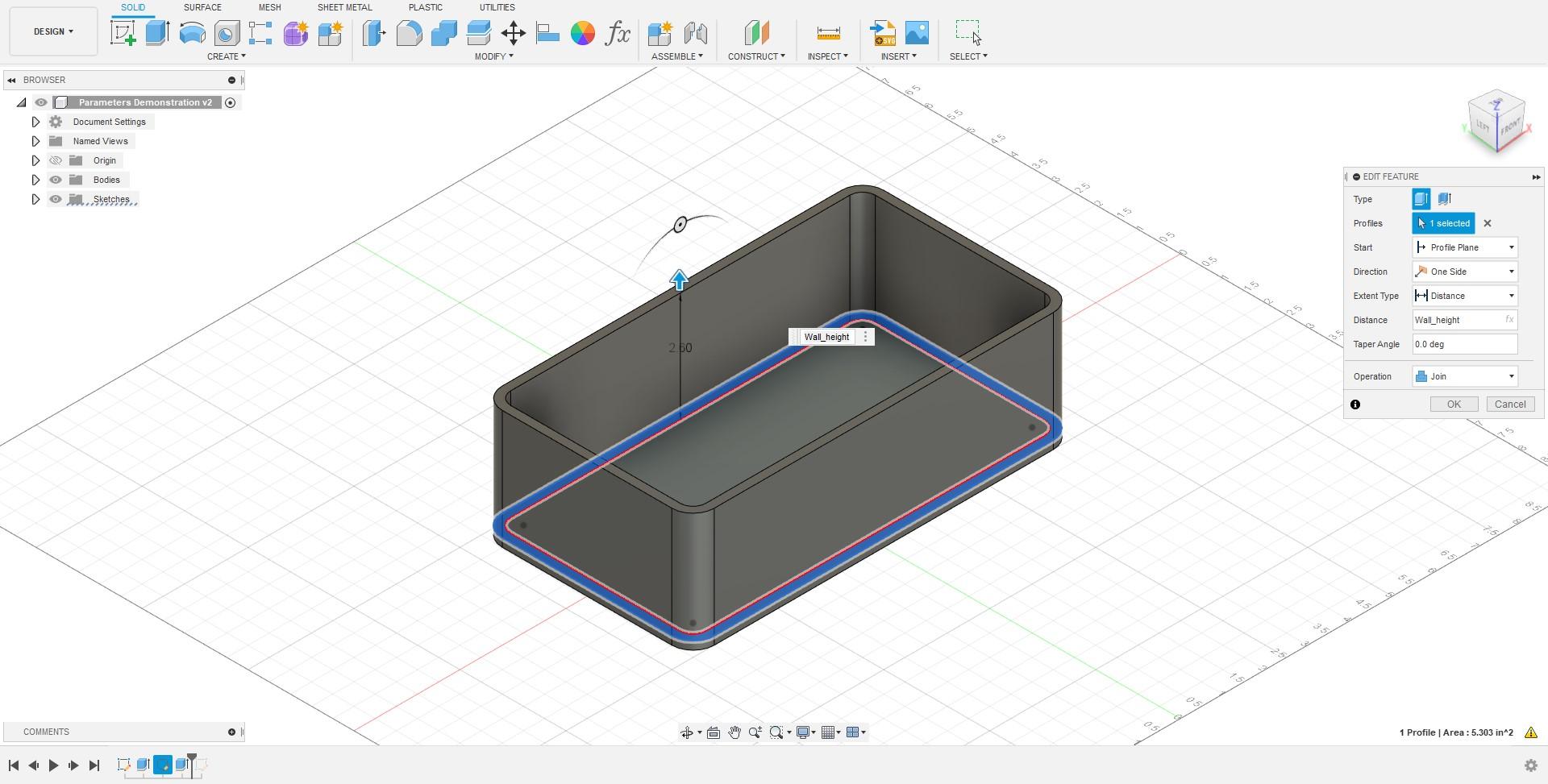
Task: Open the Insert SVG tool
Action: (x=884, y=33)
